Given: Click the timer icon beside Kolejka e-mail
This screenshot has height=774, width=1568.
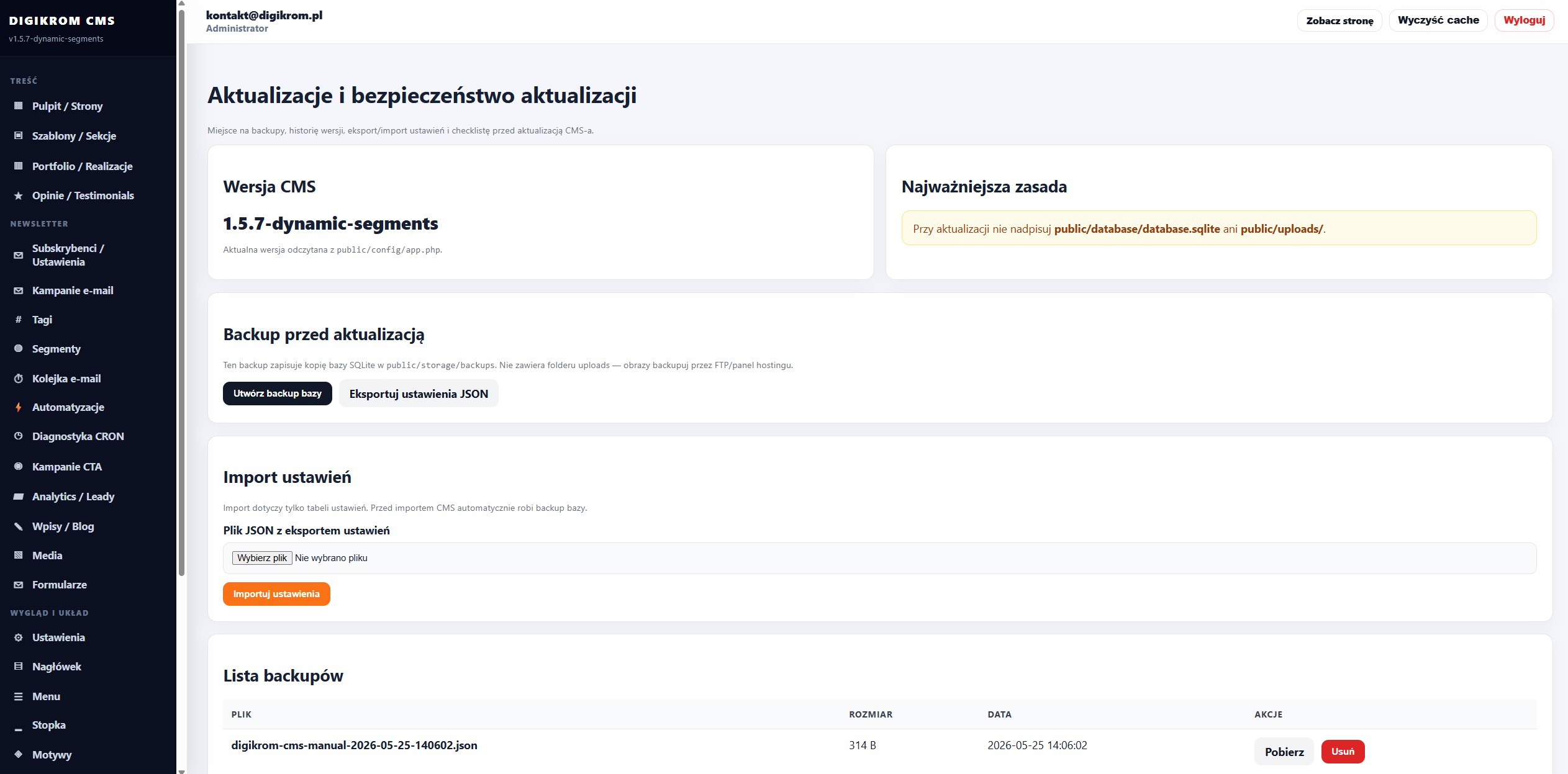Looking at the screenshot, I should 19,379.
